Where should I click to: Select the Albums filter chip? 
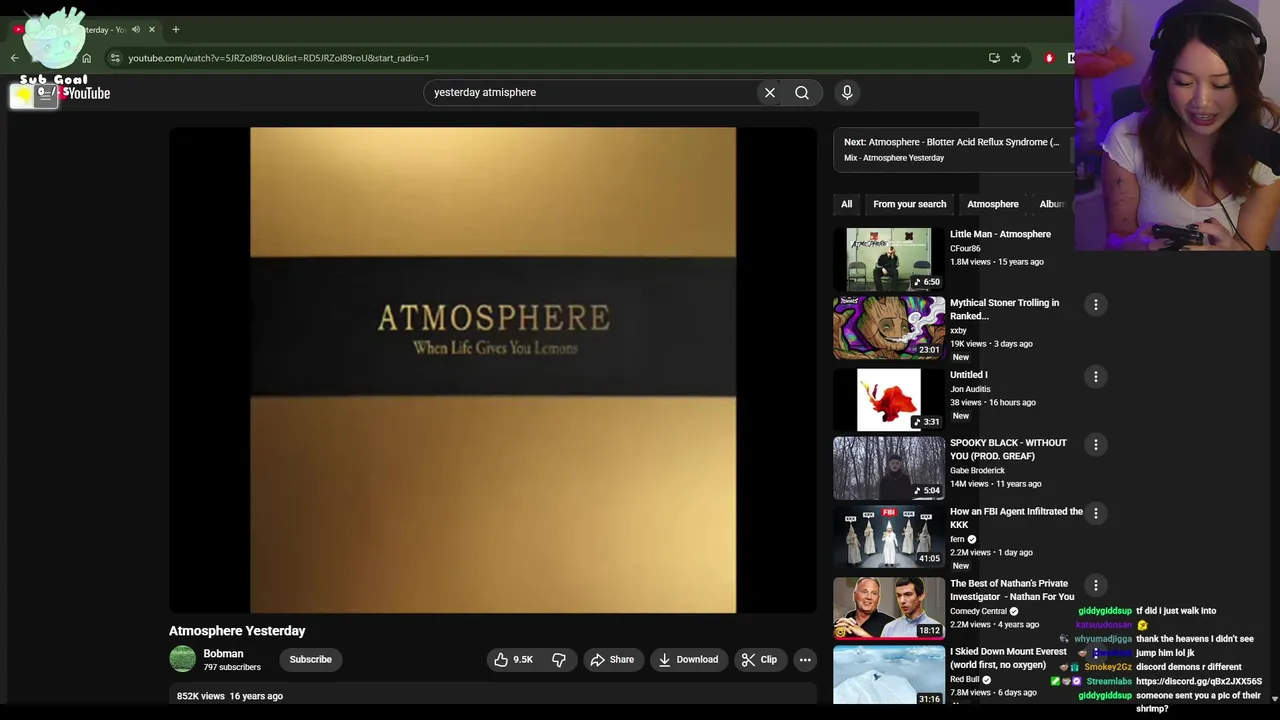pos(1053,204)
